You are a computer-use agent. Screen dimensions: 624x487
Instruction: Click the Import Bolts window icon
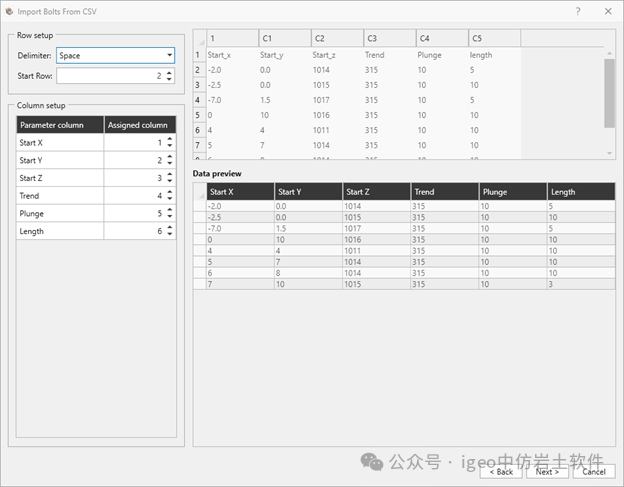coord(9,10)
